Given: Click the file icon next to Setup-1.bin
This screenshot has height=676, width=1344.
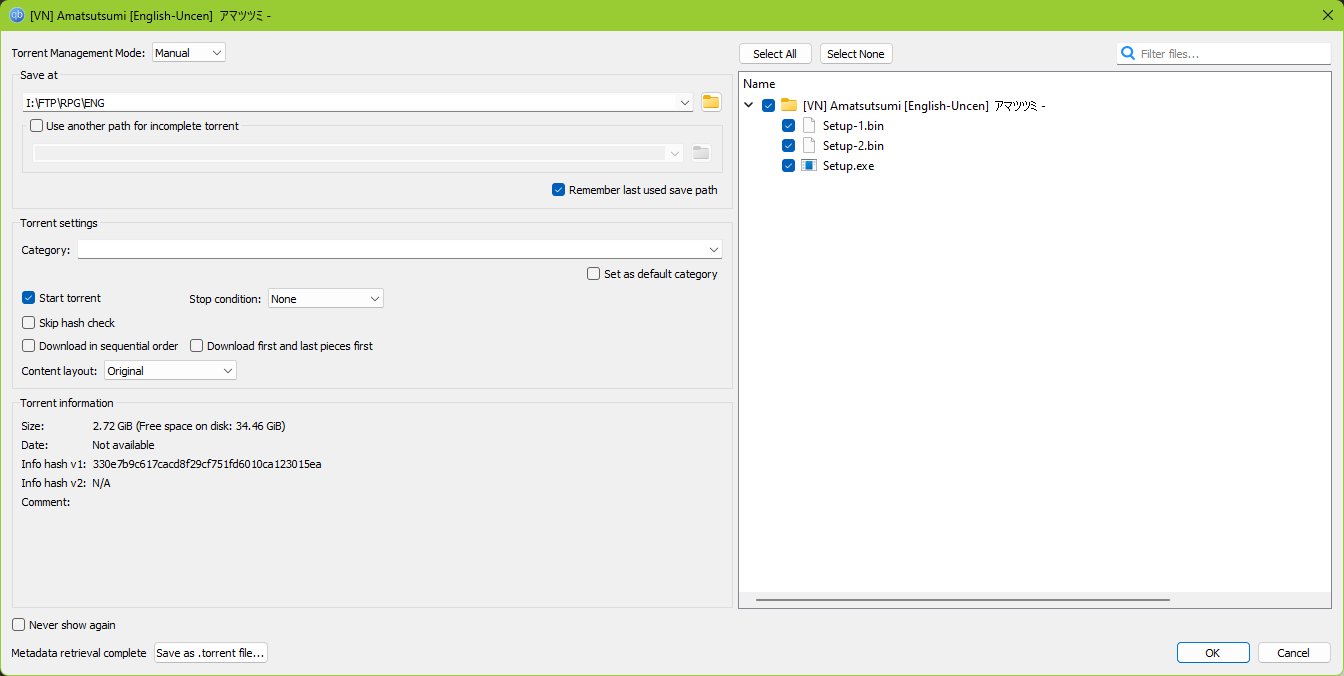Looking at the screenshot, I should point(809,126).
